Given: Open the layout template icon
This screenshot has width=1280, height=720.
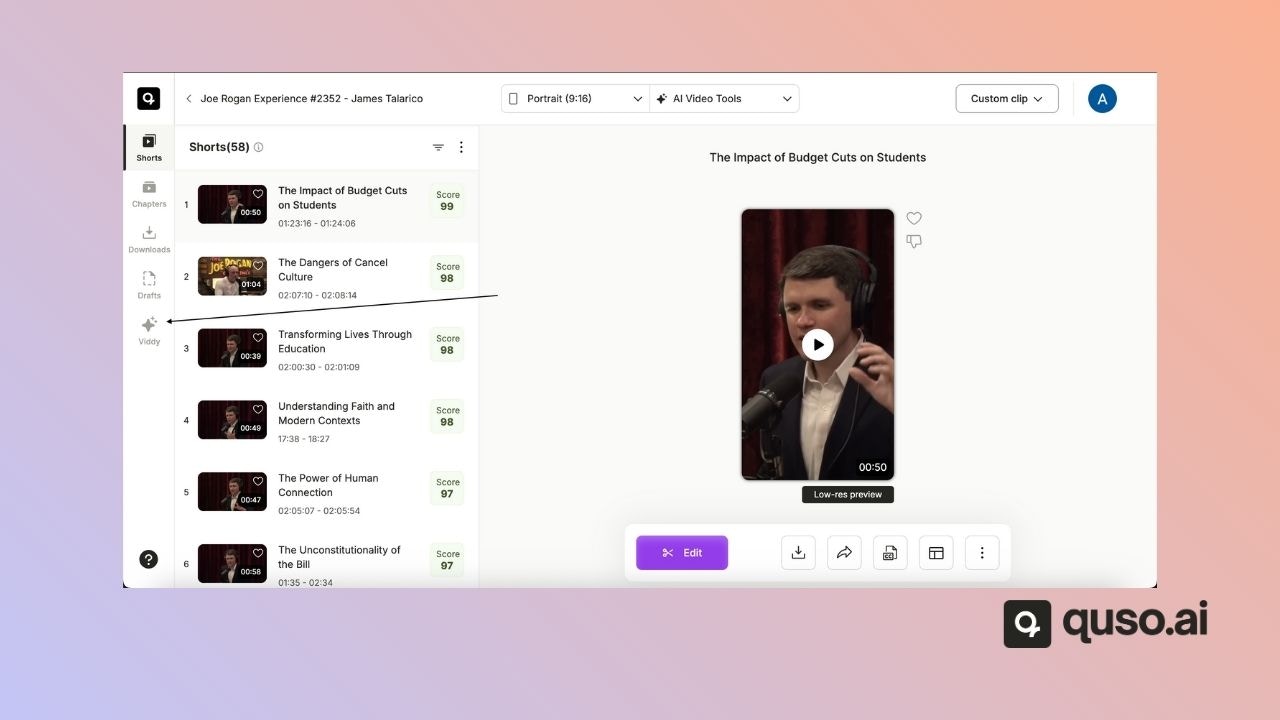Looking at the screenshot, I should (936, 553).
